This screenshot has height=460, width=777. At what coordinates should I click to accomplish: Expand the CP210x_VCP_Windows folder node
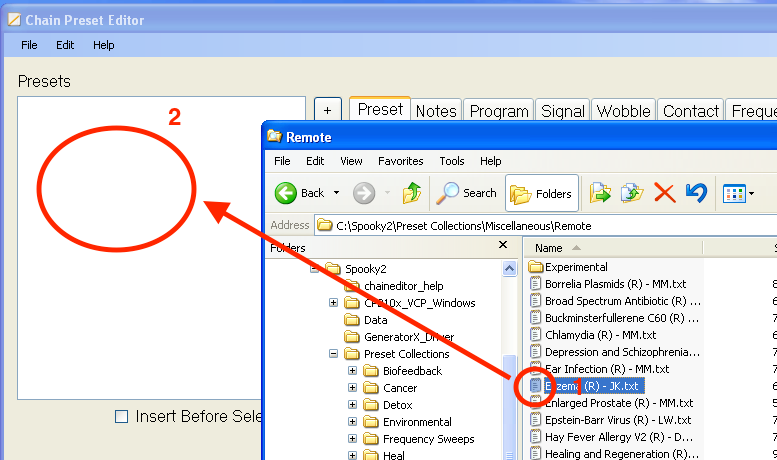point(333,303)
